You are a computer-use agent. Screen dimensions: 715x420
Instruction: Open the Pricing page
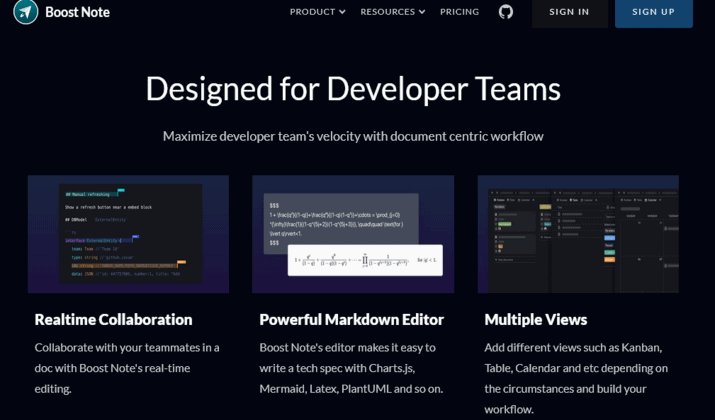click(x=460, y=12)
